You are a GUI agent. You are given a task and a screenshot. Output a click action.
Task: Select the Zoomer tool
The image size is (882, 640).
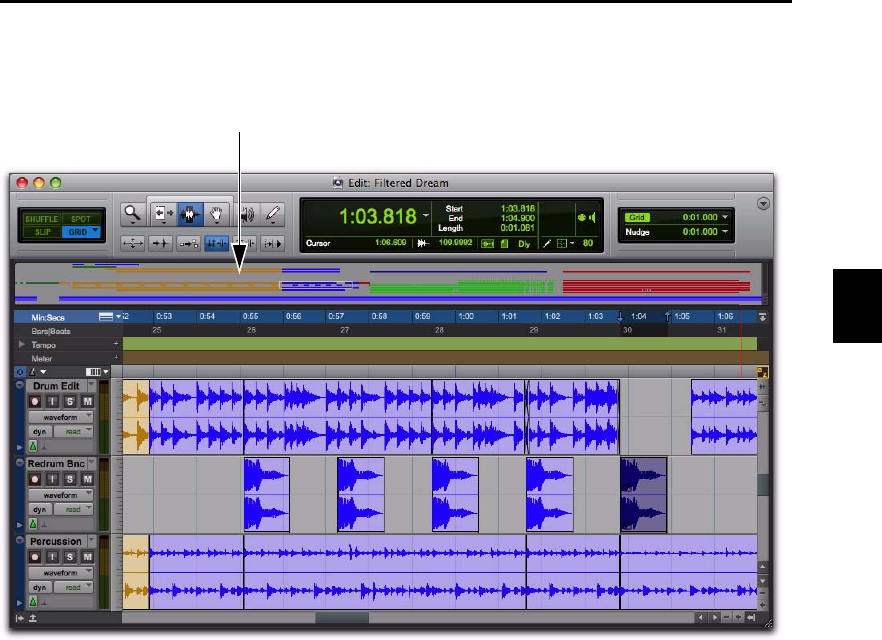pos(131,213)
